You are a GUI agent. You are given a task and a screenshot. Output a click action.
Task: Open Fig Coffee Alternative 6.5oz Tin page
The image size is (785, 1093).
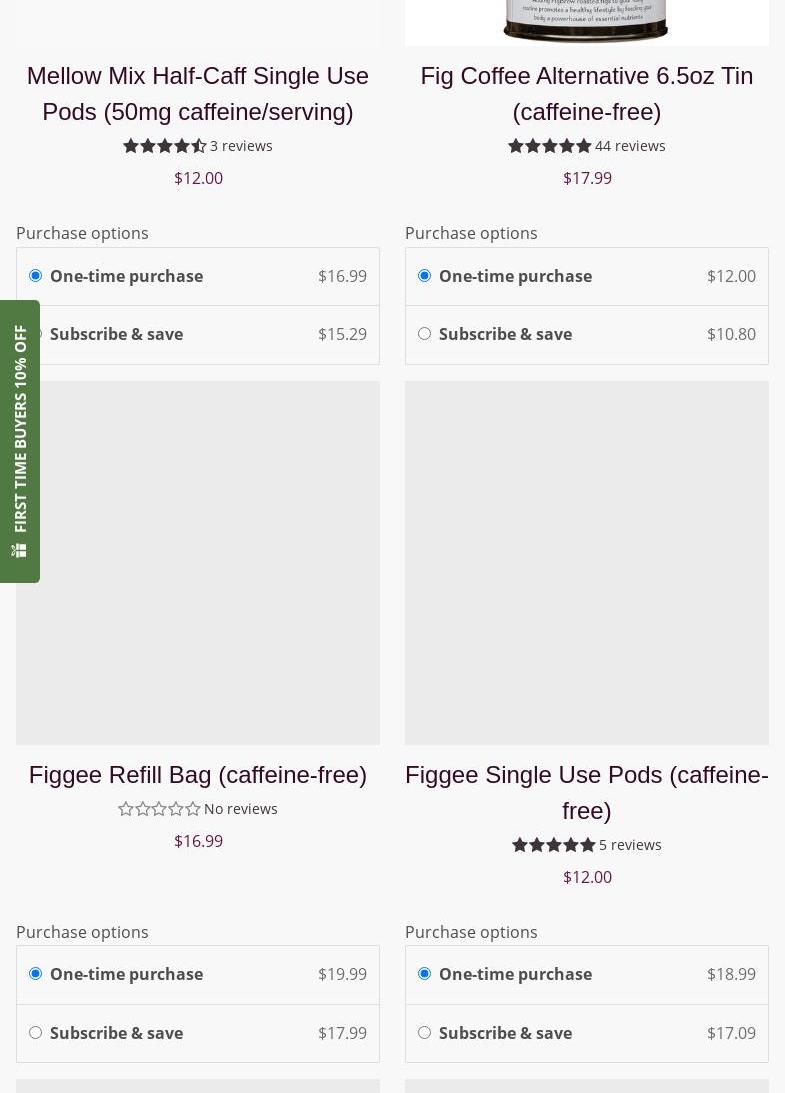(x=587, y=93)
